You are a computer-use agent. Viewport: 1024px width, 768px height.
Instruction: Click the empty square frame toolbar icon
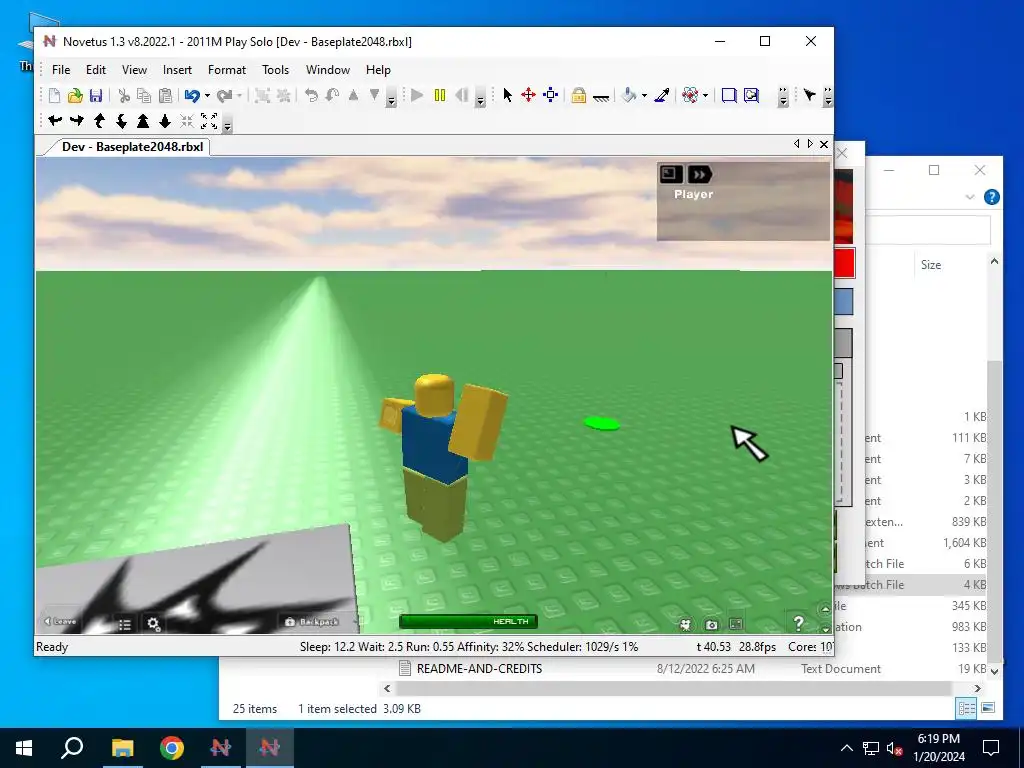[729, 95]
